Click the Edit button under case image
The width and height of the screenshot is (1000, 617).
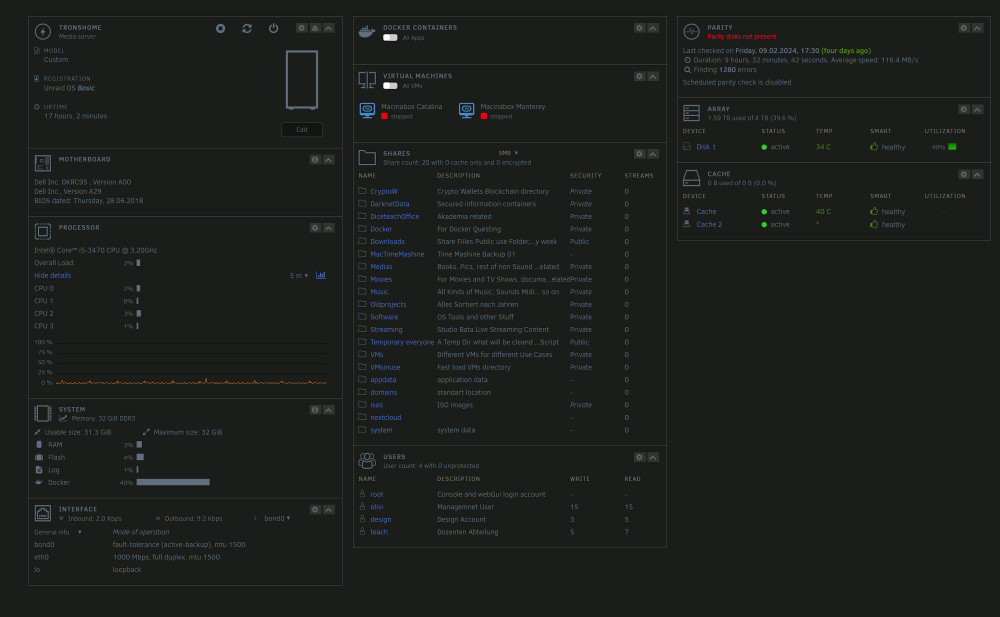302,130
